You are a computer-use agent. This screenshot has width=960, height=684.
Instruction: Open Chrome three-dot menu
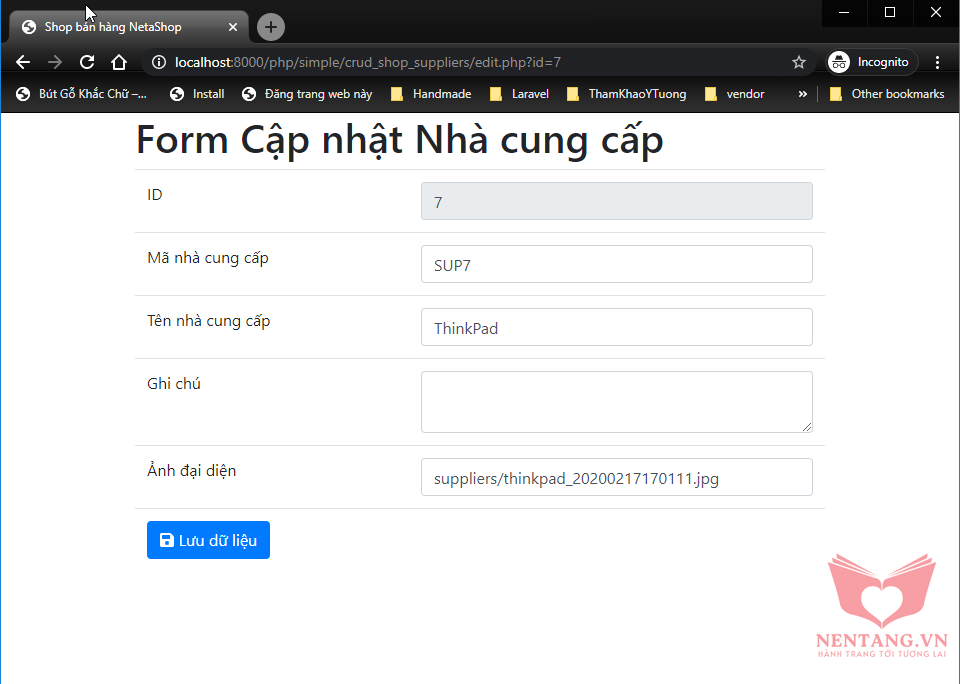(937, 62)
